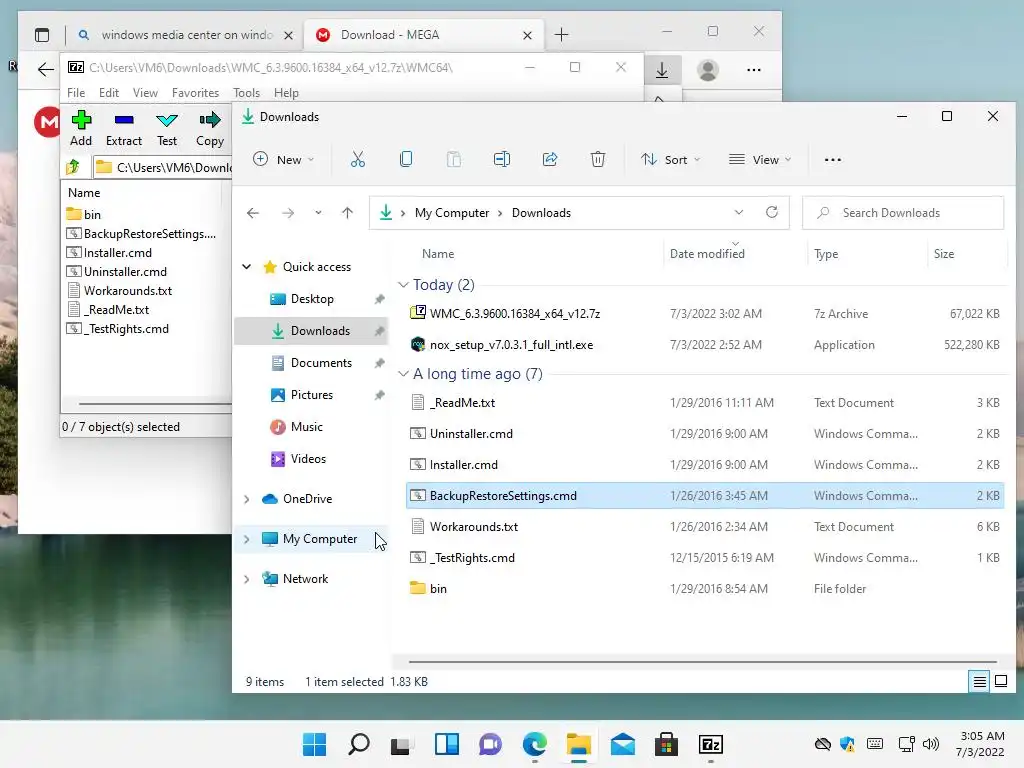
Task: Switch to details view icon in status bar
Action: pyautogui.click(x=980, y=682)
